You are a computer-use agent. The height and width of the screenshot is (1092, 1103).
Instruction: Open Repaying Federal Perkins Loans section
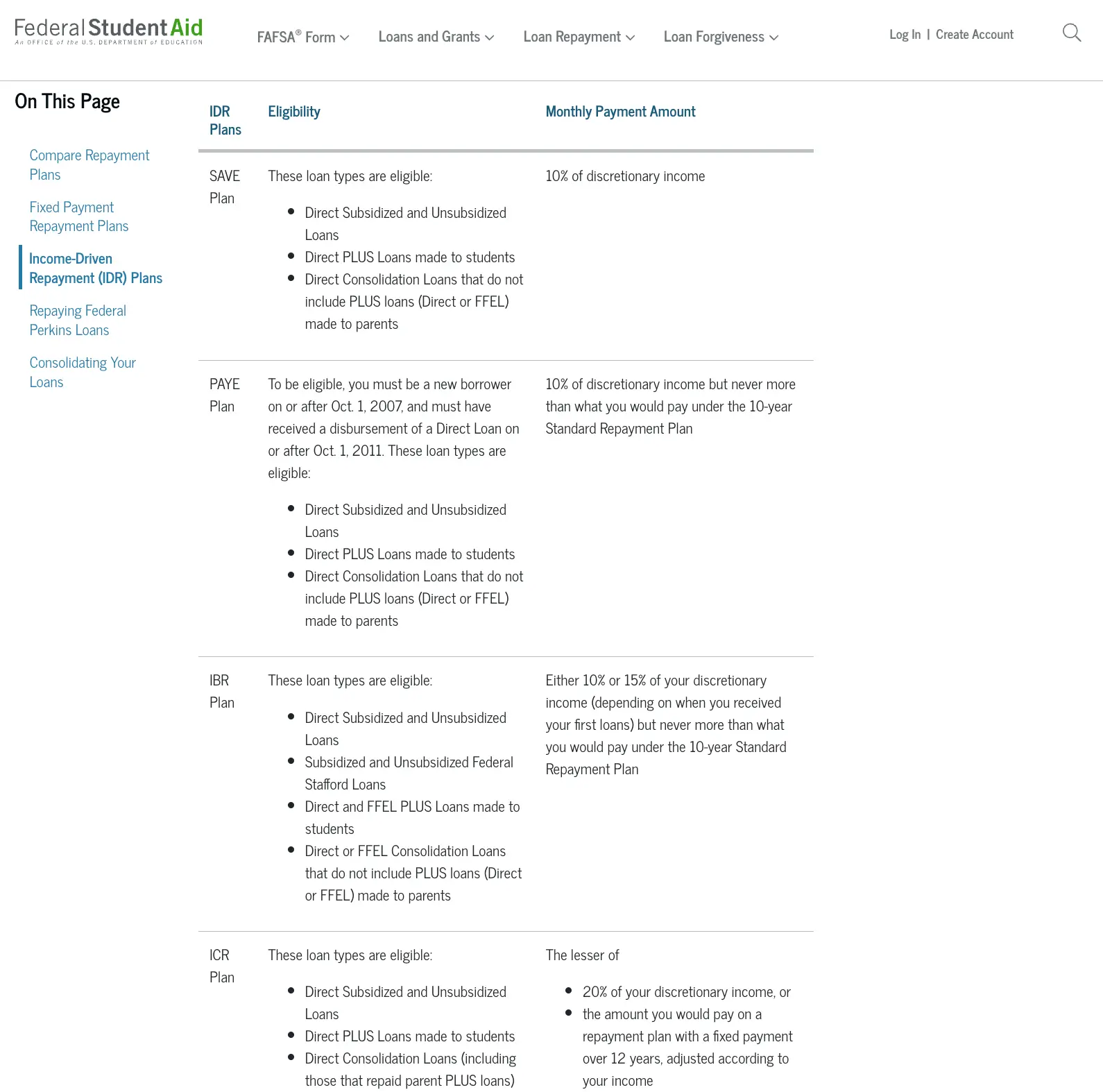(77, 319)
